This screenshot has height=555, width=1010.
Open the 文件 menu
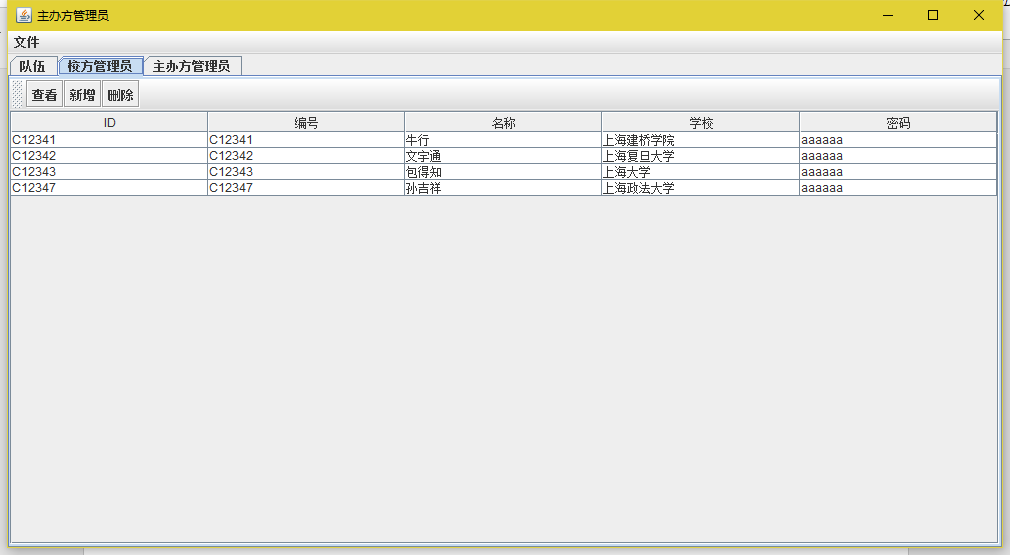(x=26, y=42)
